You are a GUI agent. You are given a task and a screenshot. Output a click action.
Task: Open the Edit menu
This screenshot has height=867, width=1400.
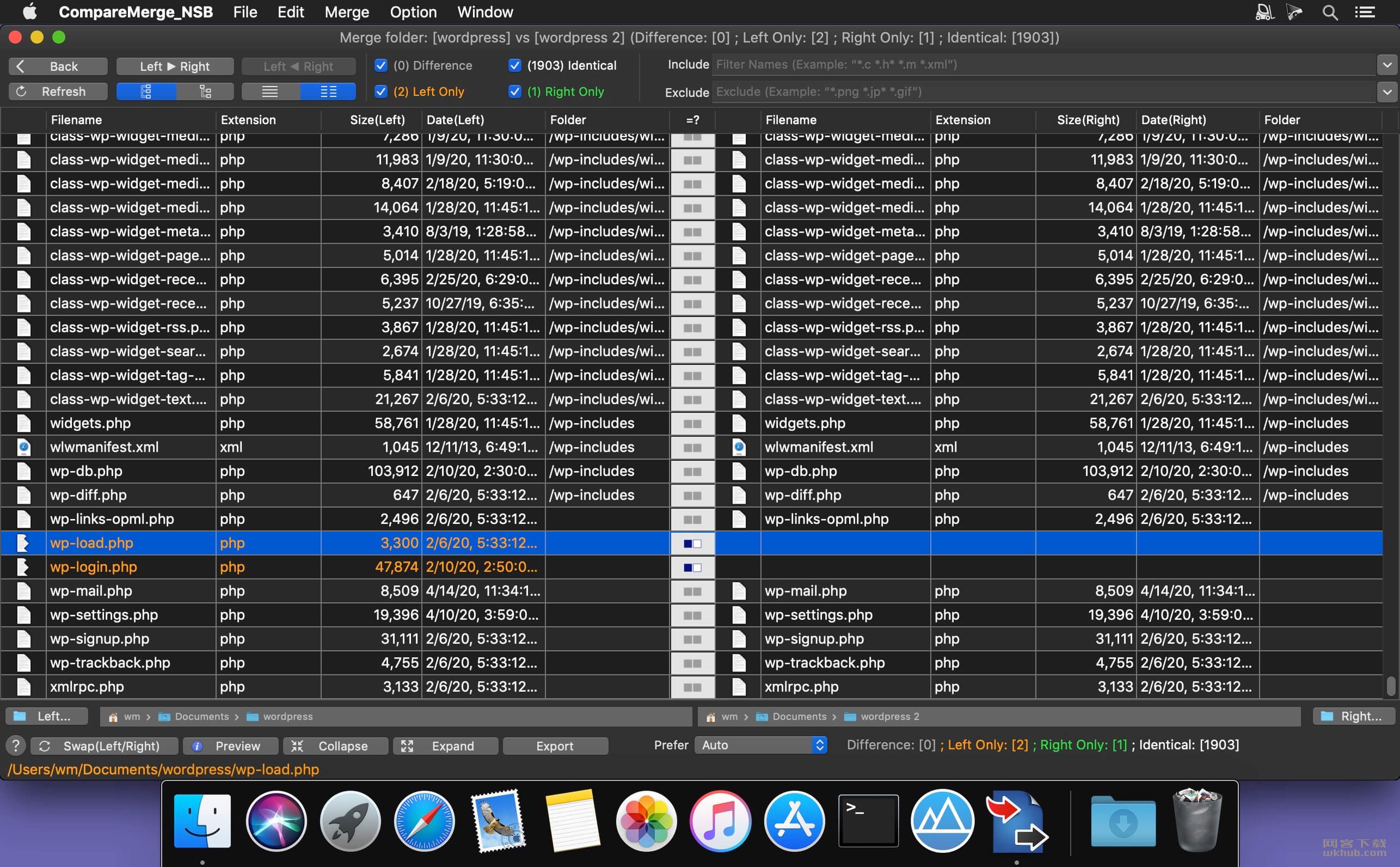pos(291,12)
